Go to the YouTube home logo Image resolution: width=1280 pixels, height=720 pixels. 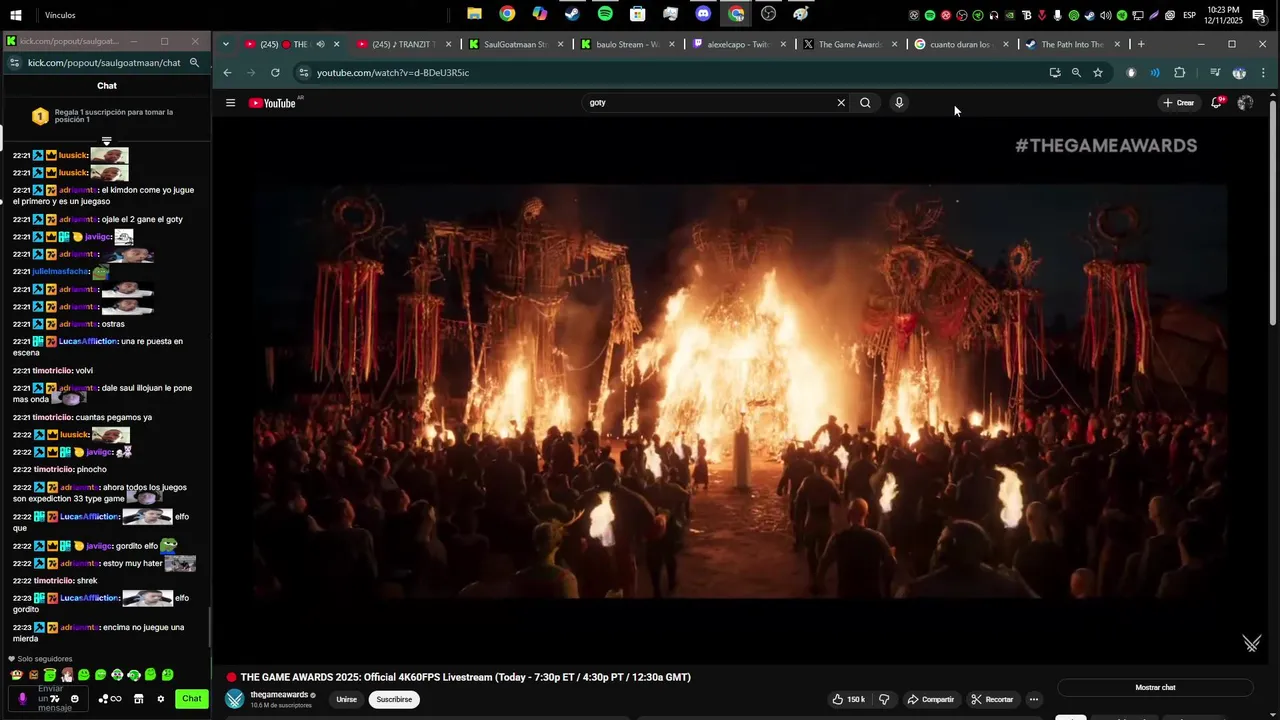click(x=272, y=103)
